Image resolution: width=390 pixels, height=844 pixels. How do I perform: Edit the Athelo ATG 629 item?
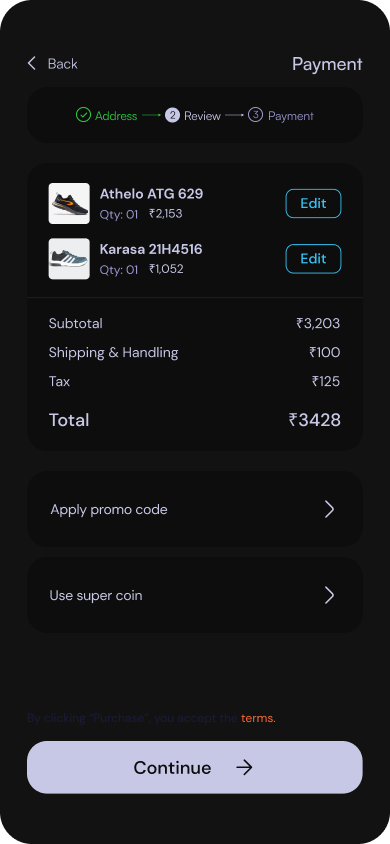click(313, 203)
